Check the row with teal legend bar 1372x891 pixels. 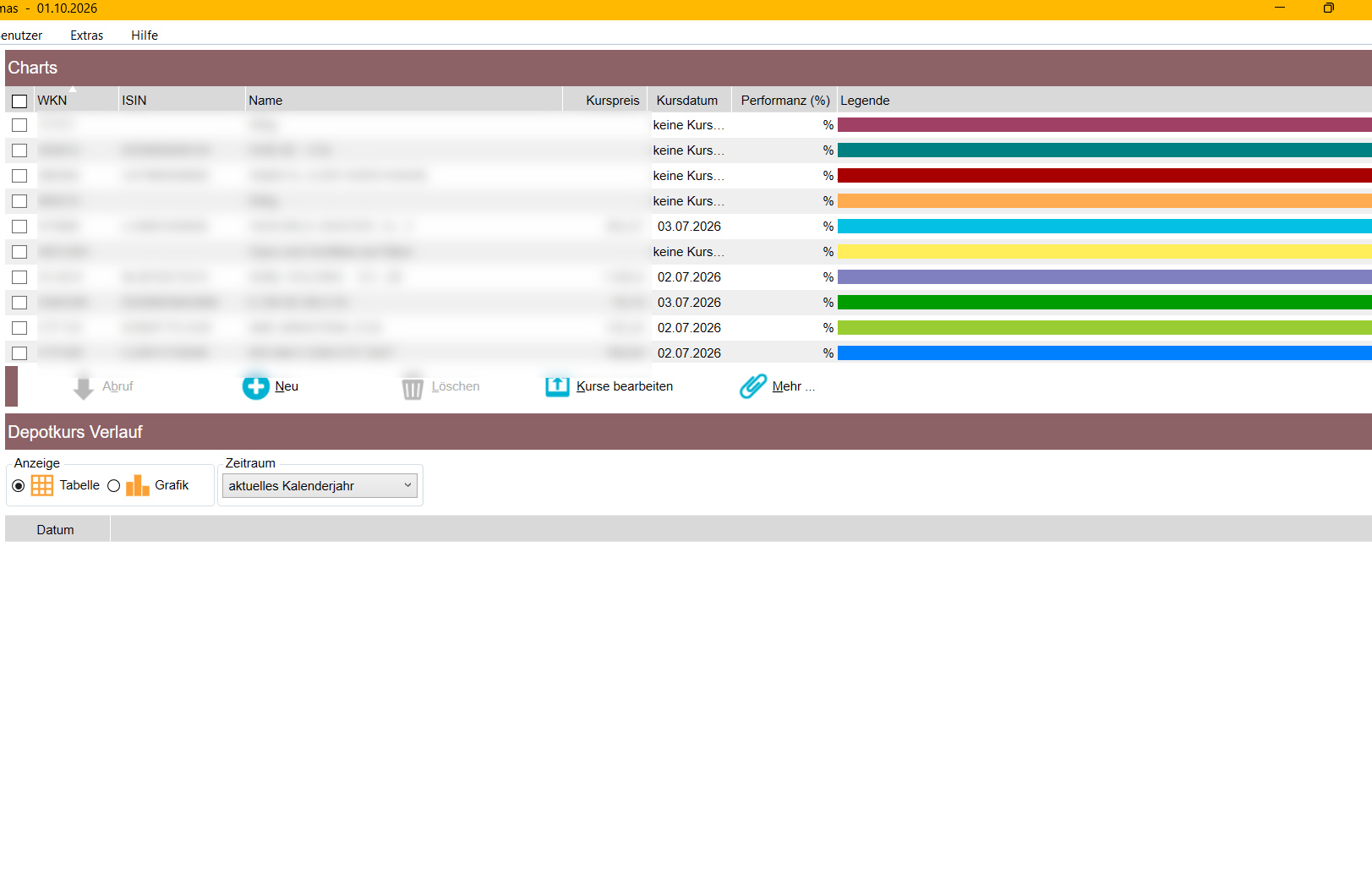click(x=19, y=150)
